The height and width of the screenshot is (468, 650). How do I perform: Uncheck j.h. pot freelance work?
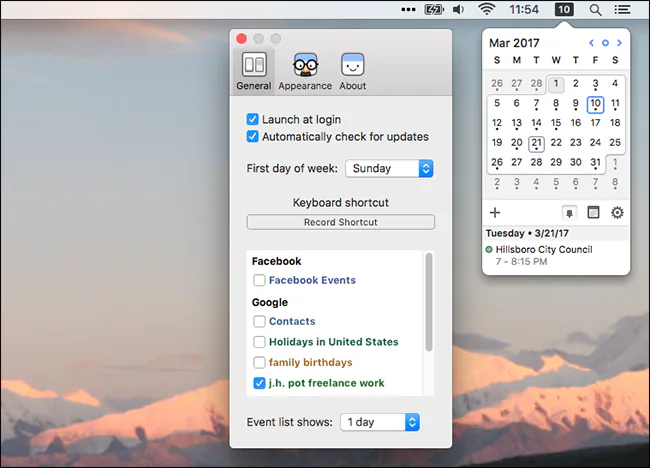coord(259,383)
